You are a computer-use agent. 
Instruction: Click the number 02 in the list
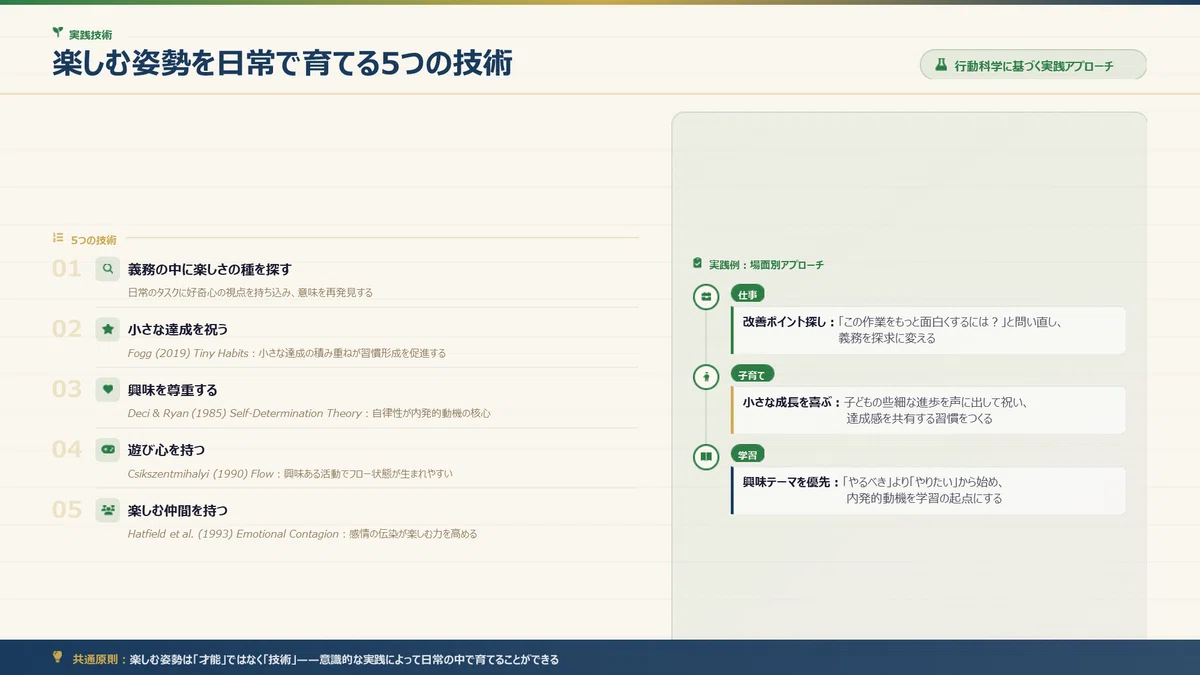[67, 329]
